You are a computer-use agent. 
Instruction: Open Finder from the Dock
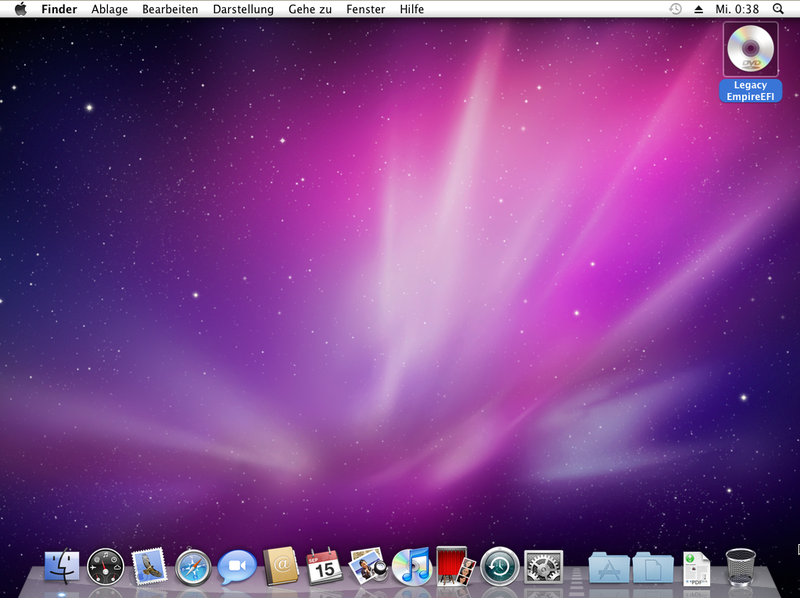click(62, 567)
